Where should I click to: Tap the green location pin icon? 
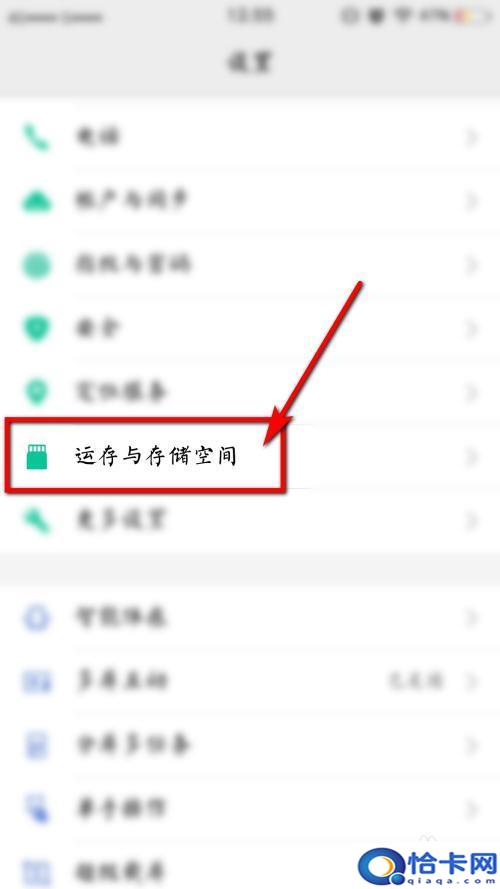36,392
